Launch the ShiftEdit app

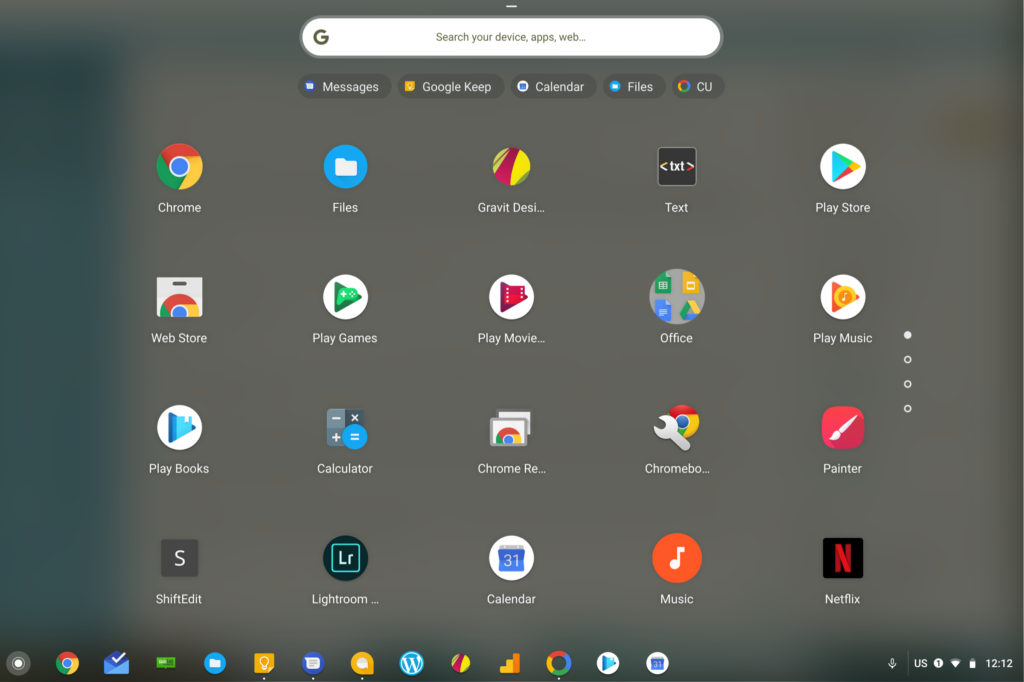click(x=179, y=559)
